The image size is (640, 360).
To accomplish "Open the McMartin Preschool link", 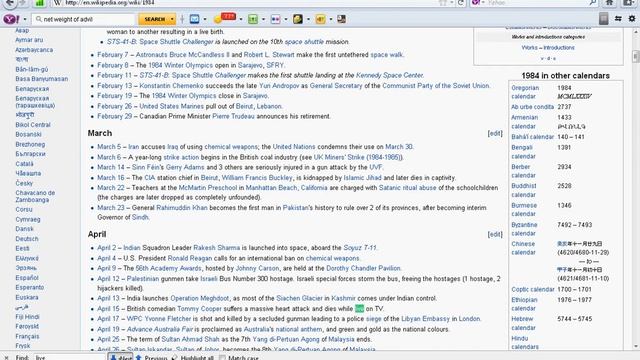I will click(x=208, y=188).
